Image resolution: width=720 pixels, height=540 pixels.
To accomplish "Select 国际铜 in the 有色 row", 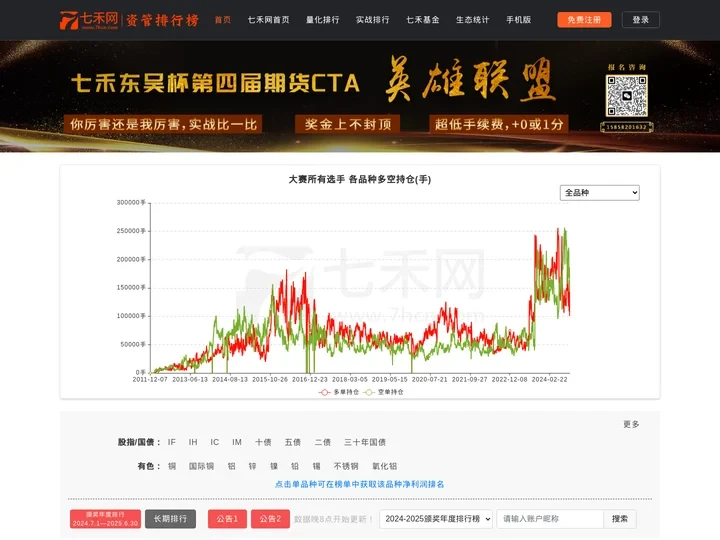I will click(x=201, y=466).
